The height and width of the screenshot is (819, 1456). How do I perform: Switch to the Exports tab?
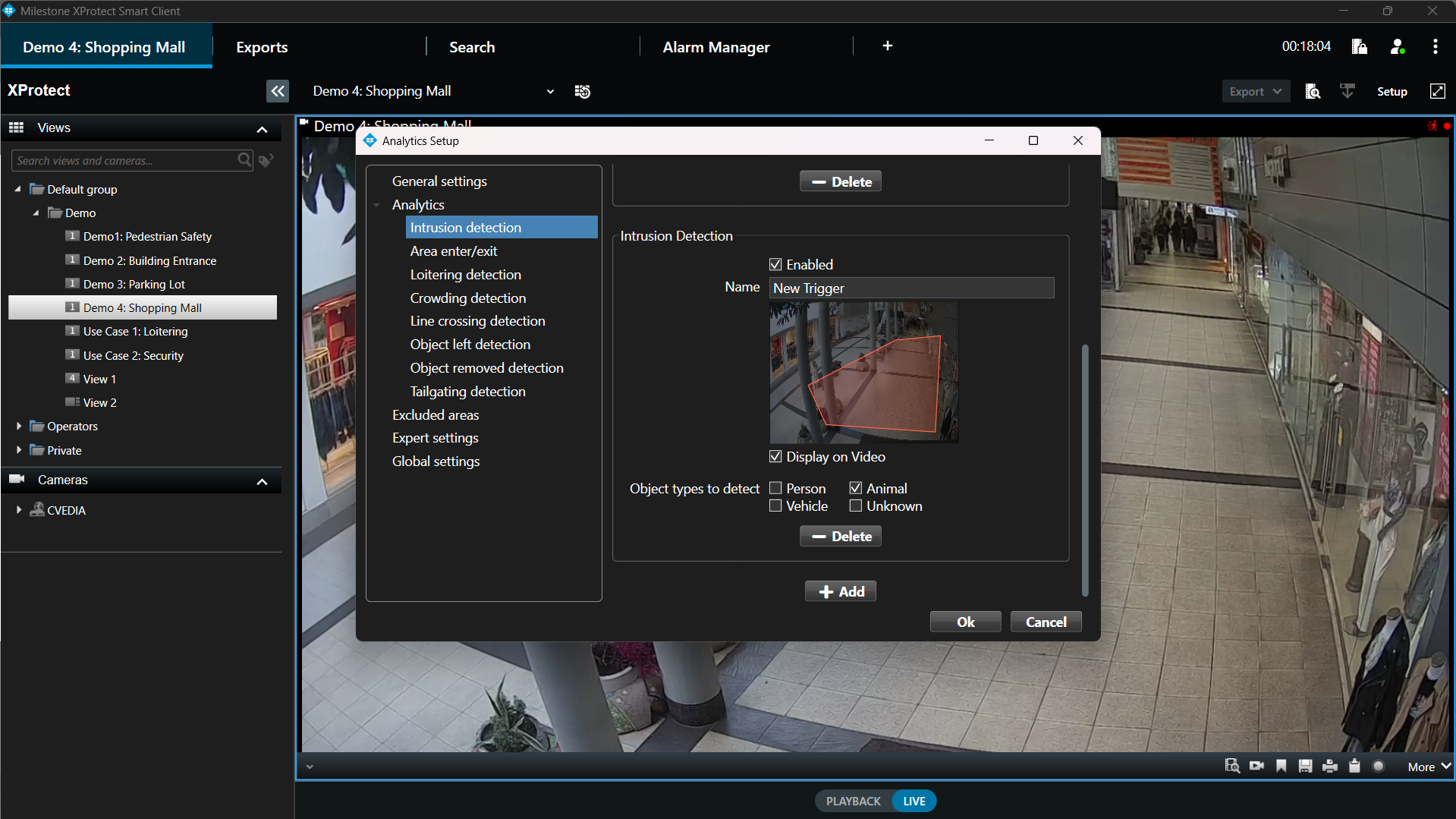point(262,47)
